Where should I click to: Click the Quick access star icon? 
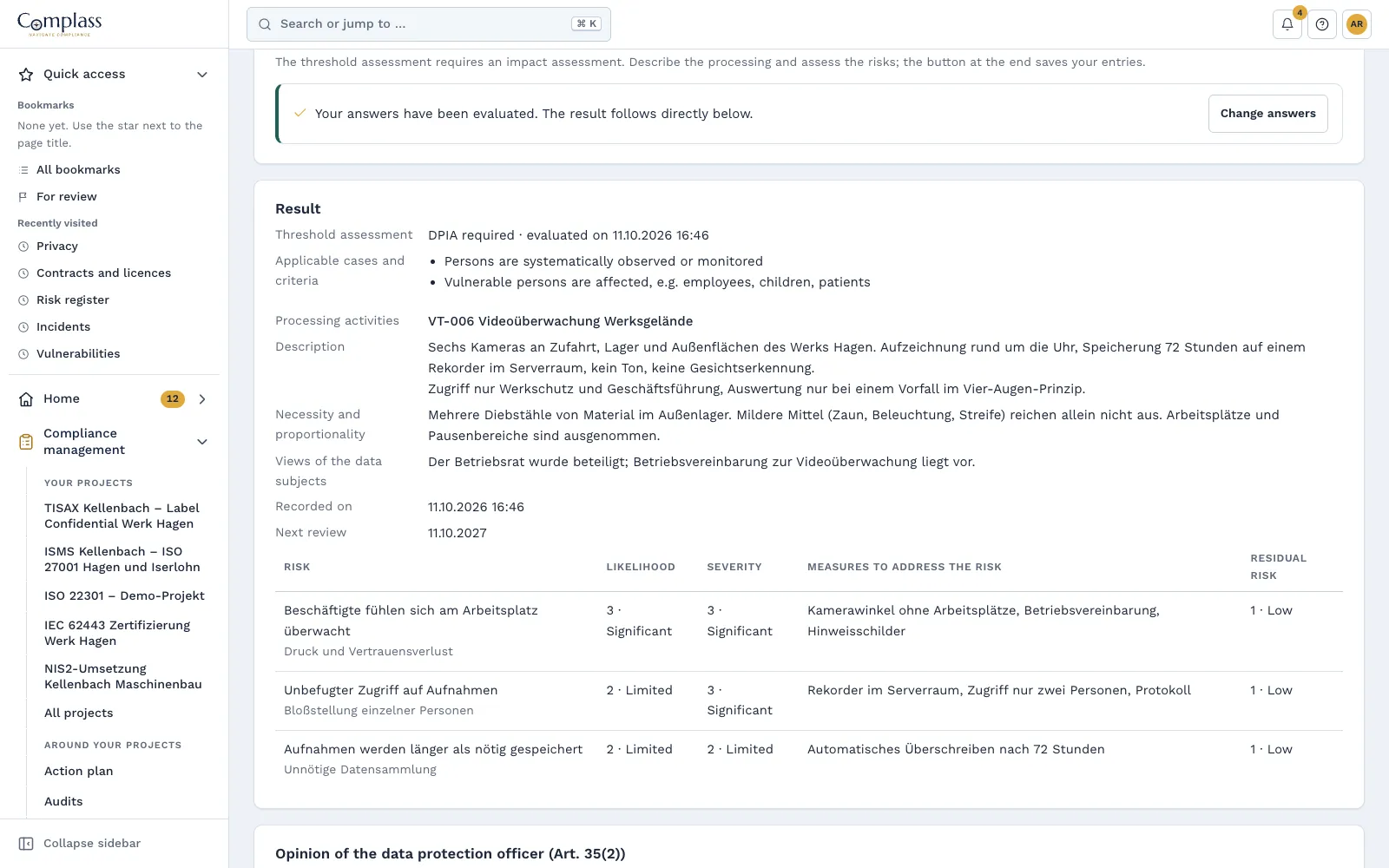(x=26, y=75)
